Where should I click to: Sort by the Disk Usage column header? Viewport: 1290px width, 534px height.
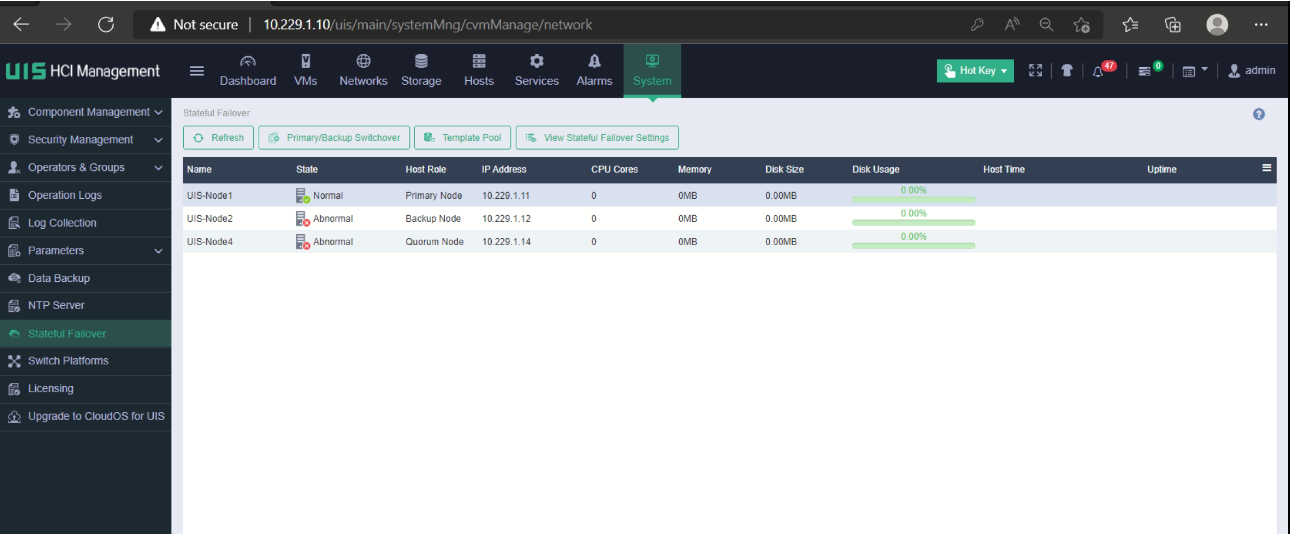pos(876,169)
